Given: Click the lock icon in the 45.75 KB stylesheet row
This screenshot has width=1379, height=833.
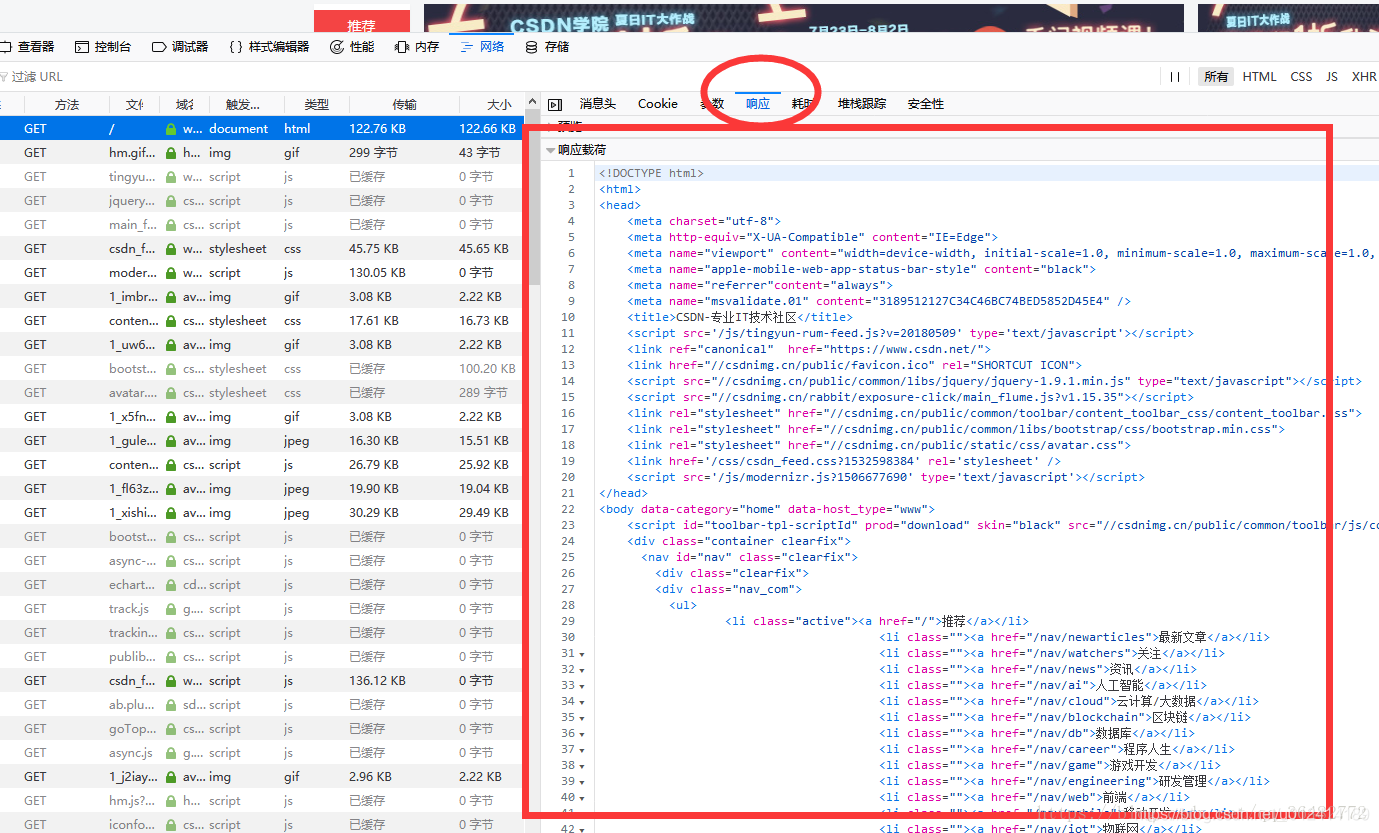Looking at the screenshot, I should [x=171, y=249].
